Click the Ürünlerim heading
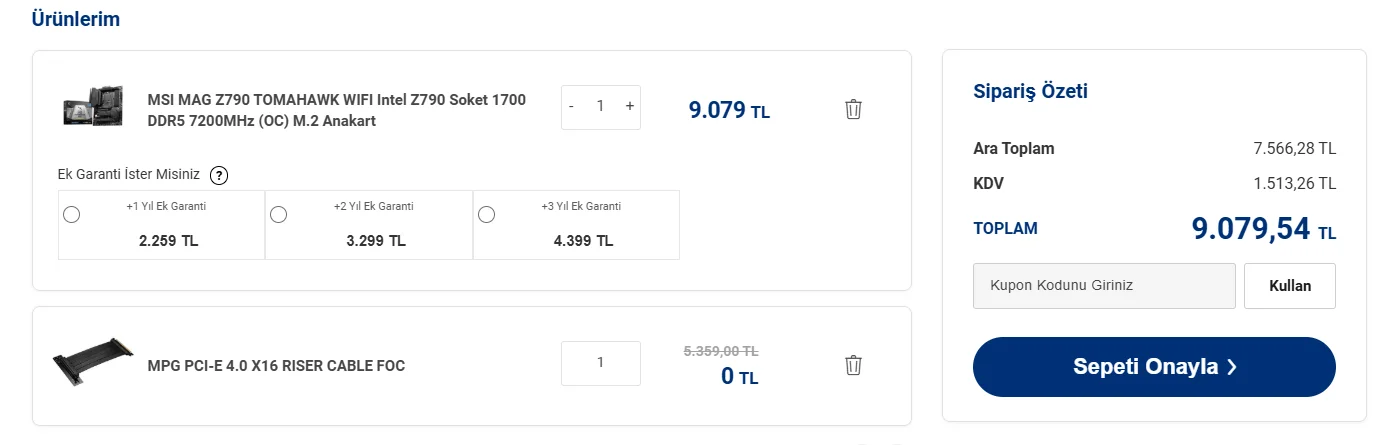 (76, 19)
